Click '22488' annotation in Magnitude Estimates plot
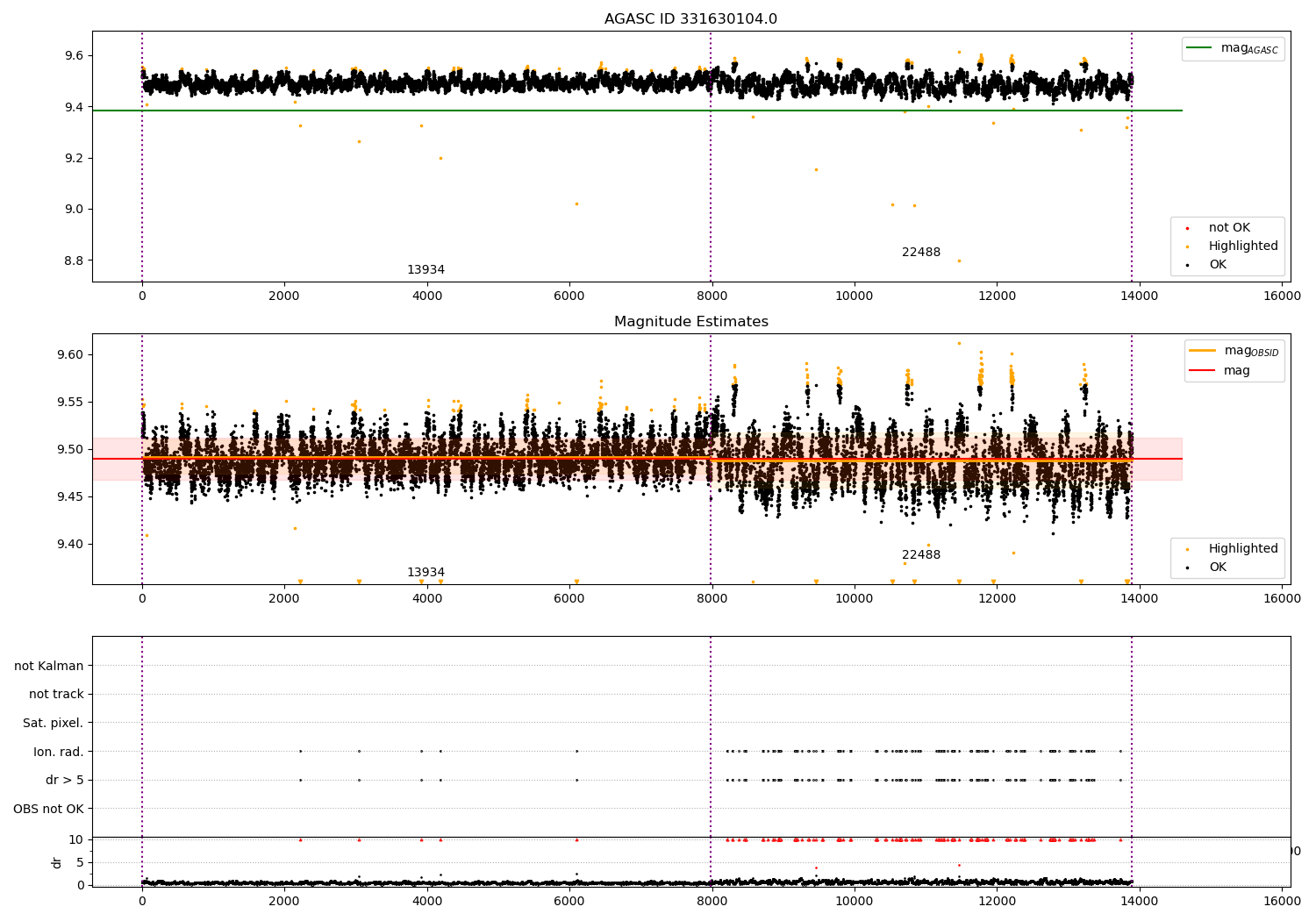 tap(921, 555)
